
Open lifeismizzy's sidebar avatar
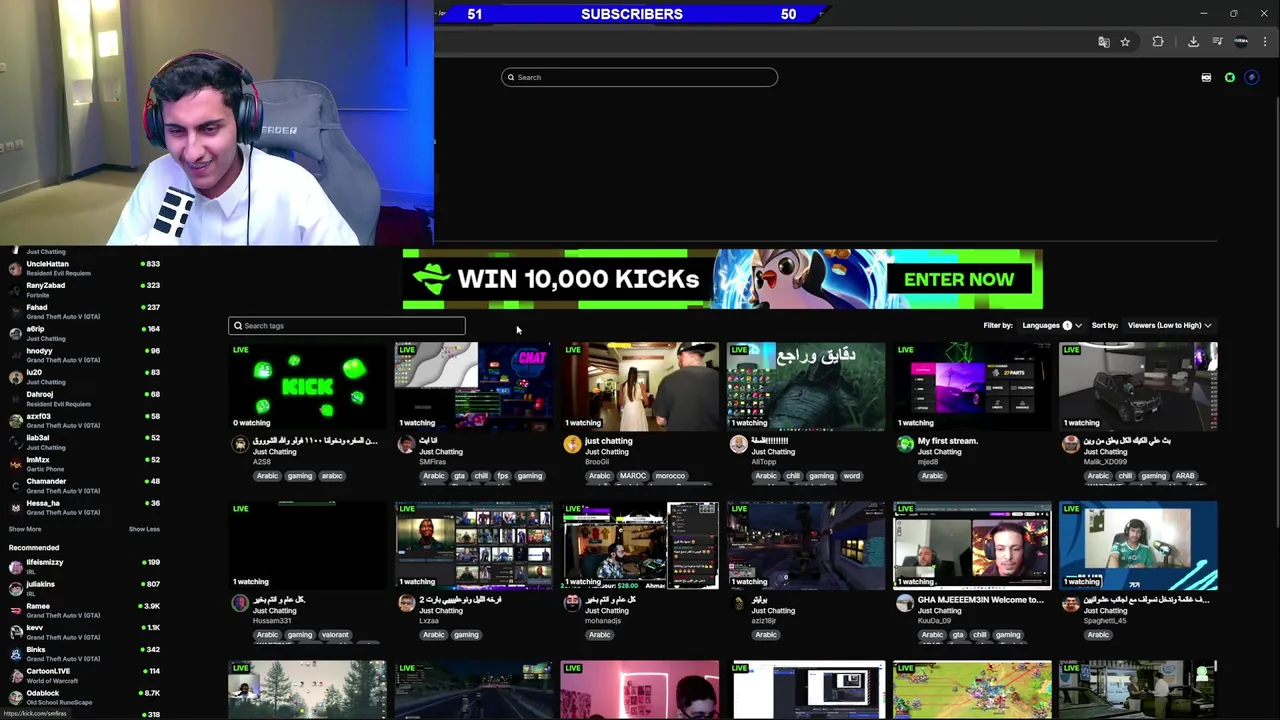point(15,567)
